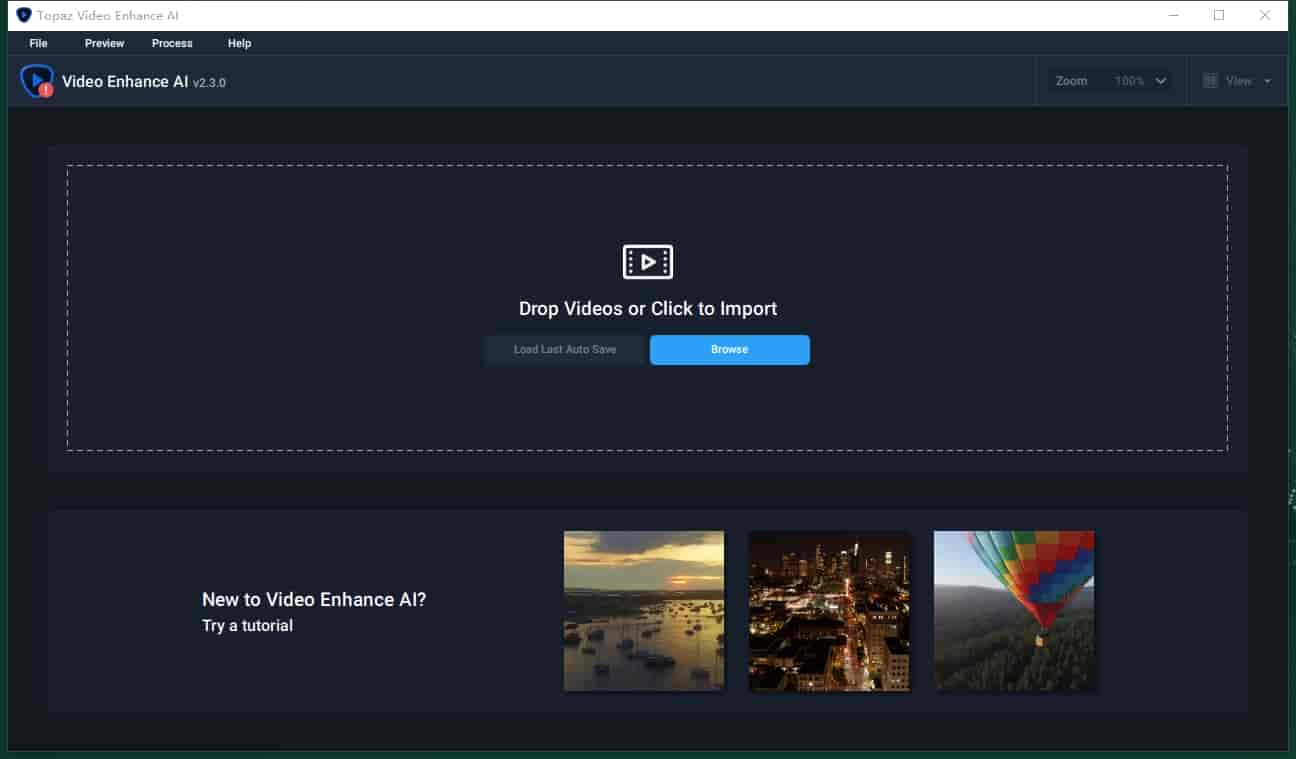Expand the View dropdown

point(1239,81)
